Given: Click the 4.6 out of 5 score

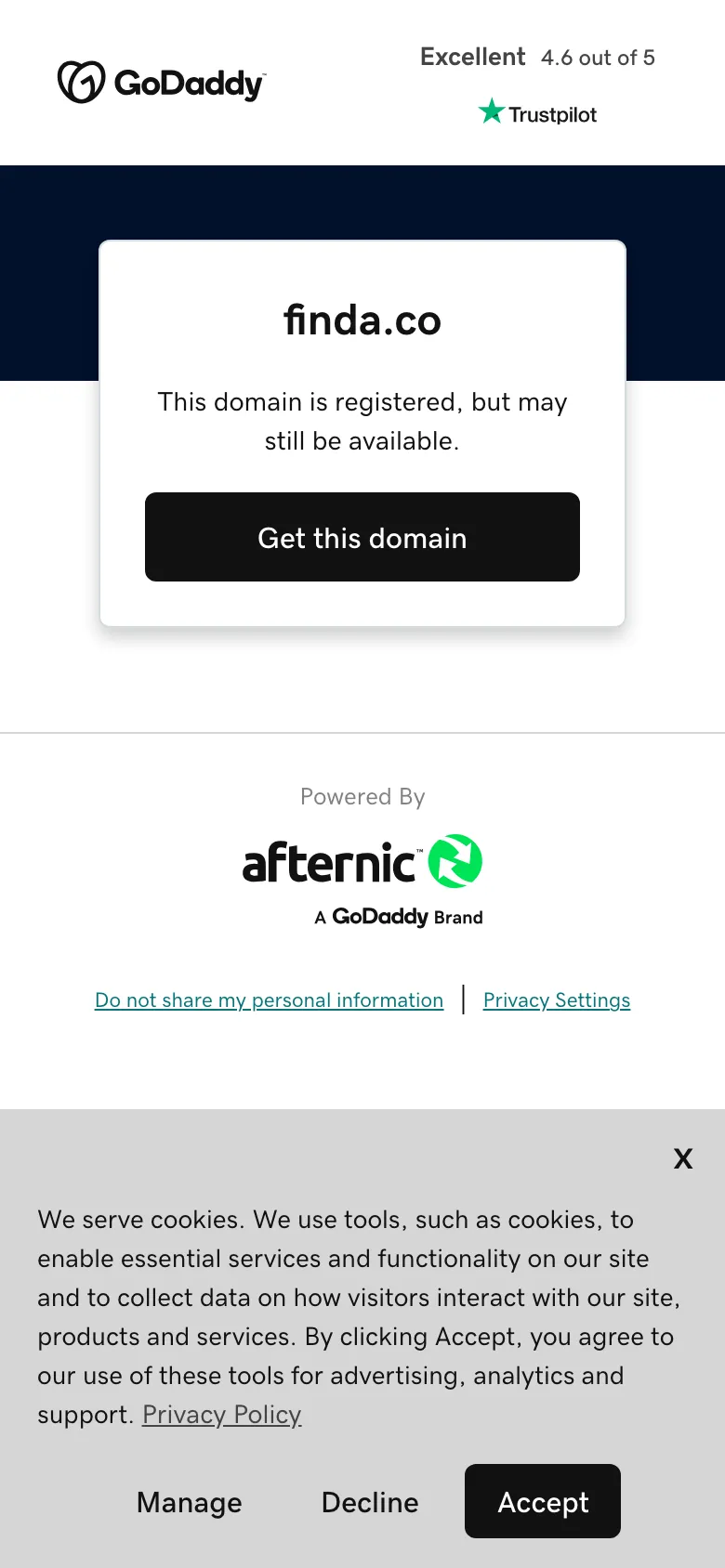Looking at the screenshot, I should (599, 58).
